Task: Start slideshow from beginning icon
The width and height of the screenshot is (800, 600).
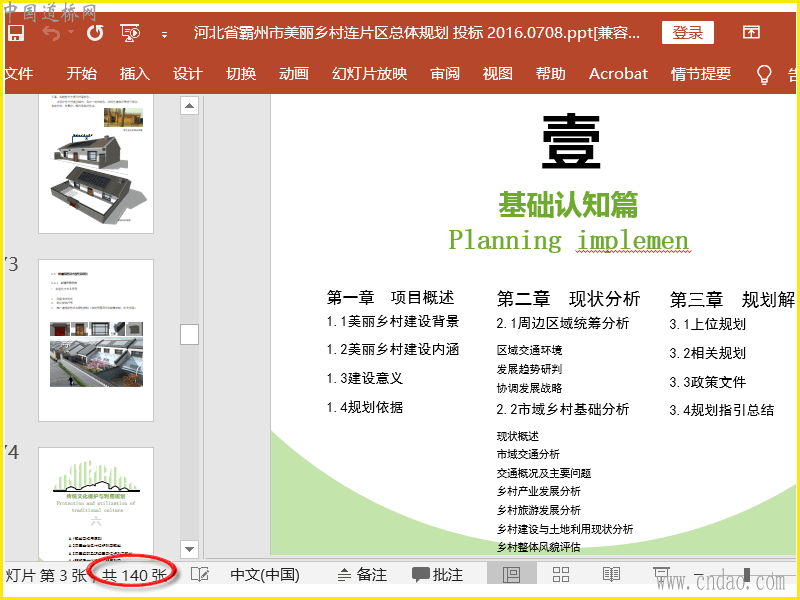Action: pyautogui.click(x=131, y=33)
